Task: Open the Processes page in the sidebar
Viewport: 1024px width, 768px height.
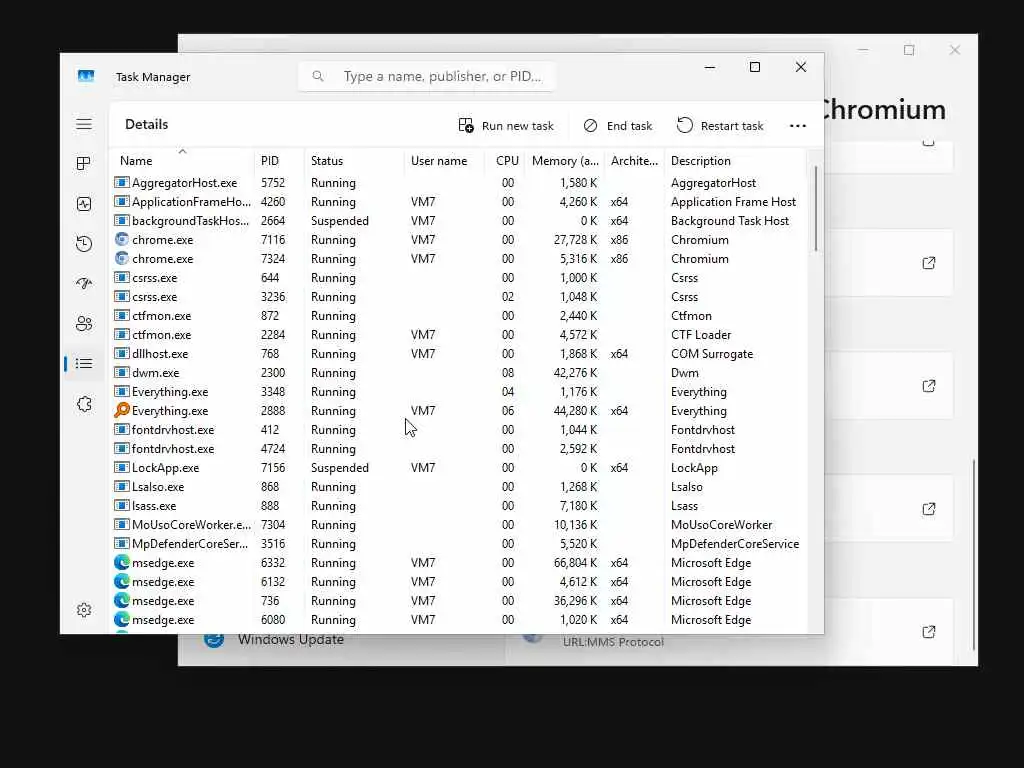Action: tap(84, 163)
